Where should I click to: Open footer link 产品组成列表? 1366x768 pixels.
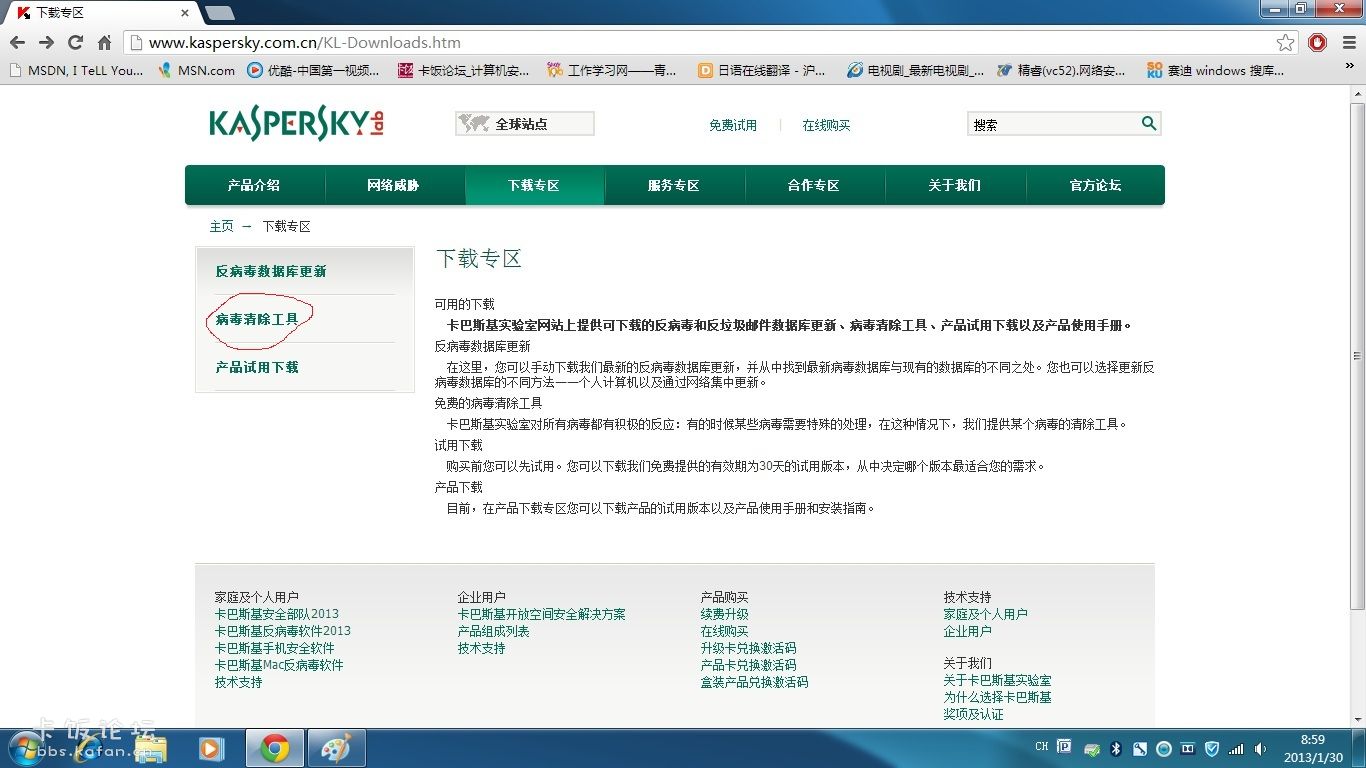tap(493, 631)
